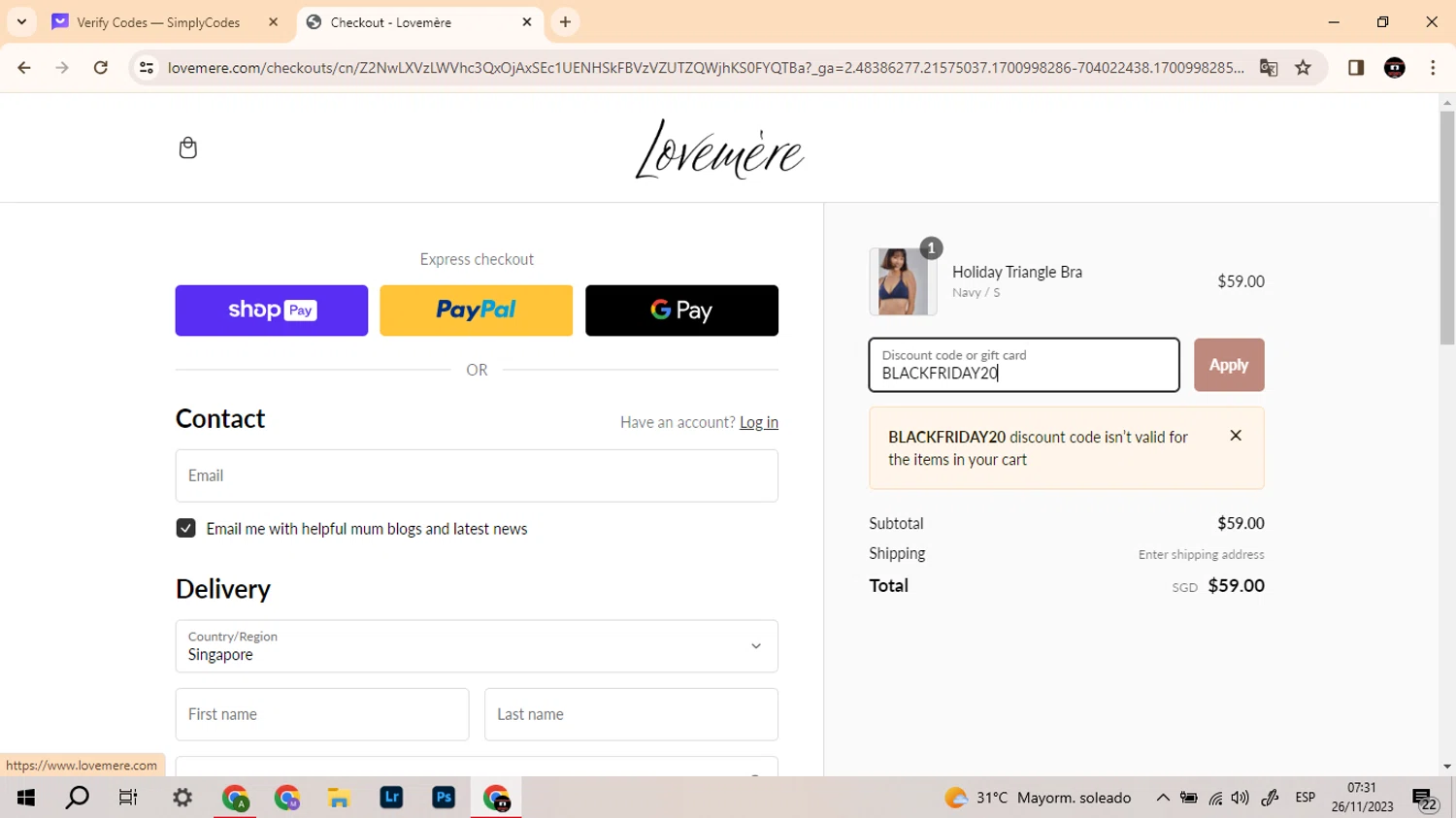Reload the checkout page
The width and height of the screenshot is (1456, 818).
100,68
